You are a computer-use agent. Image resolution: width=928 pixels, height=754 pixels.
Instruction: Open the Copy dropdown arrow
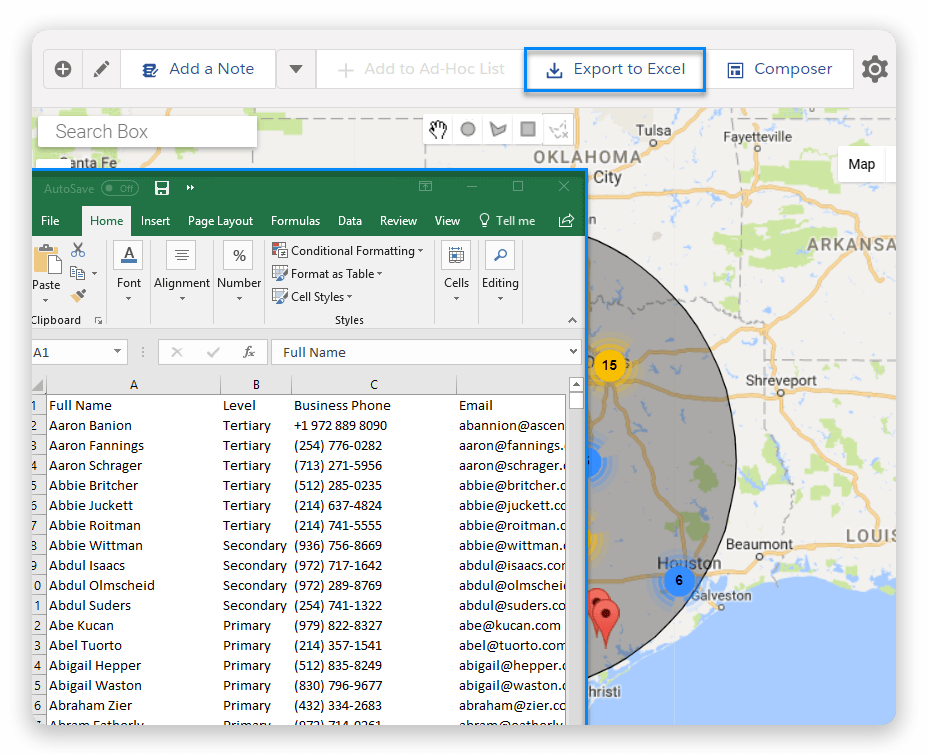pos(94,273)
